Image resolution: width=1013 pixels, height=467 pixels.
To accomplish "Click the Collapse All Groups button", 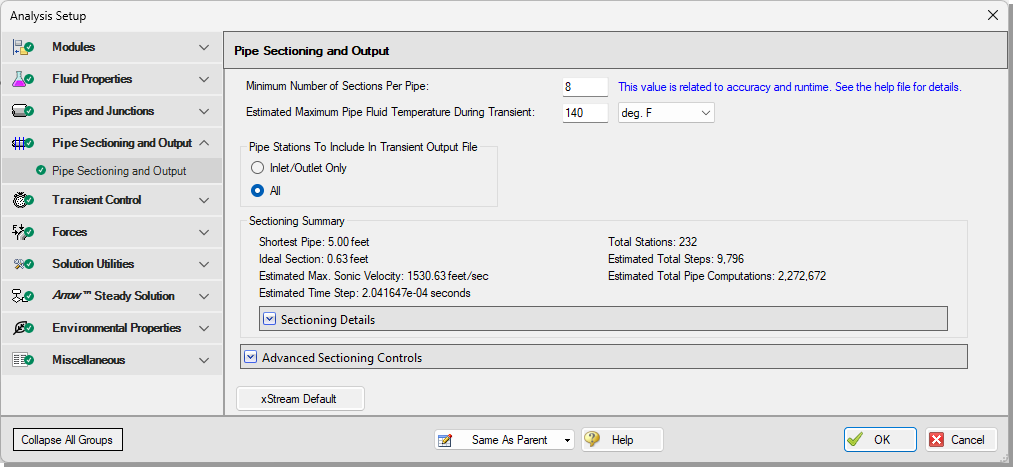I will pos(67,440).
